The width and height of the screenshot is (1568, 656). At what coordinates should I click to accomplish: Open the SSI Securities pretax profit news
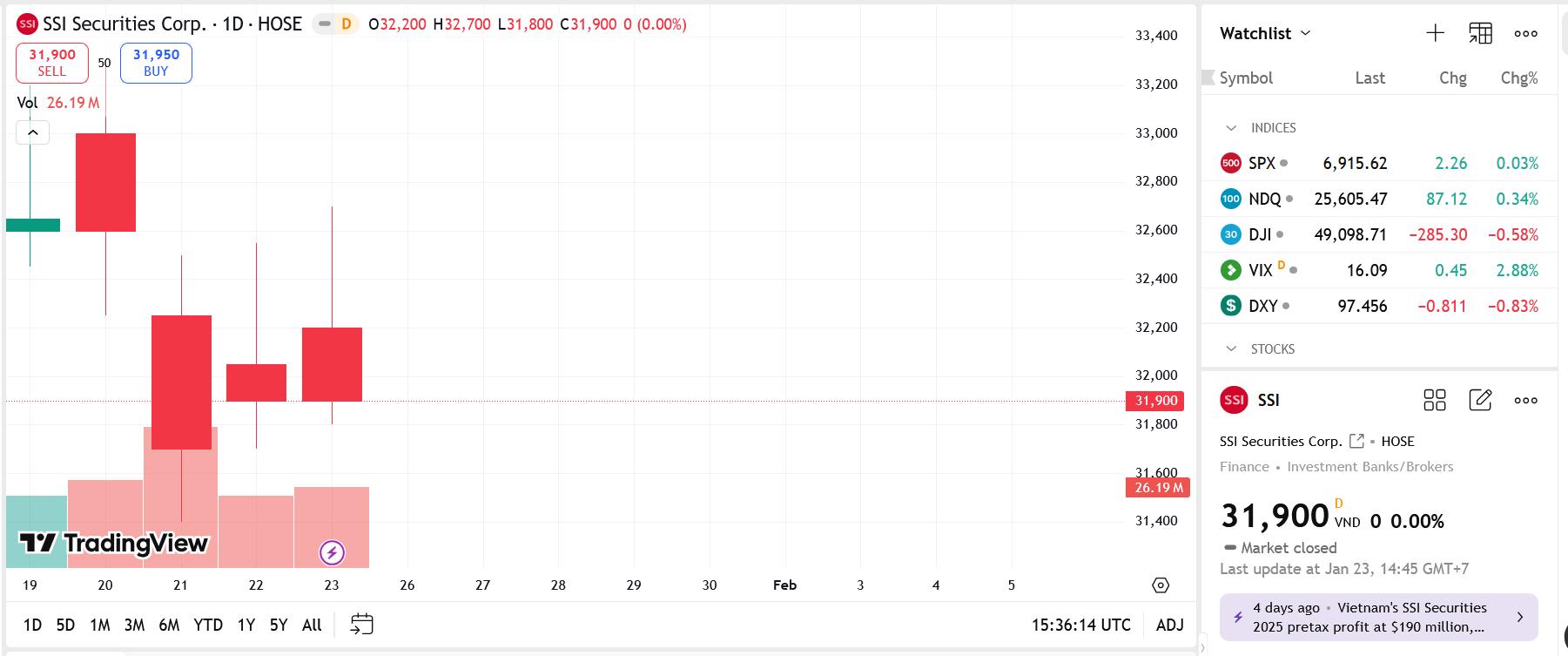coord(1378,617)
